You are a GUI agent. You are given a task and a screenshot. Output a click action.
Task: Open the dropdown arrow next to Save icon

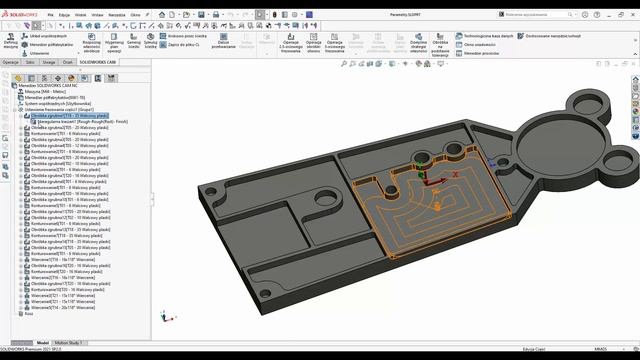coord(209,15)
